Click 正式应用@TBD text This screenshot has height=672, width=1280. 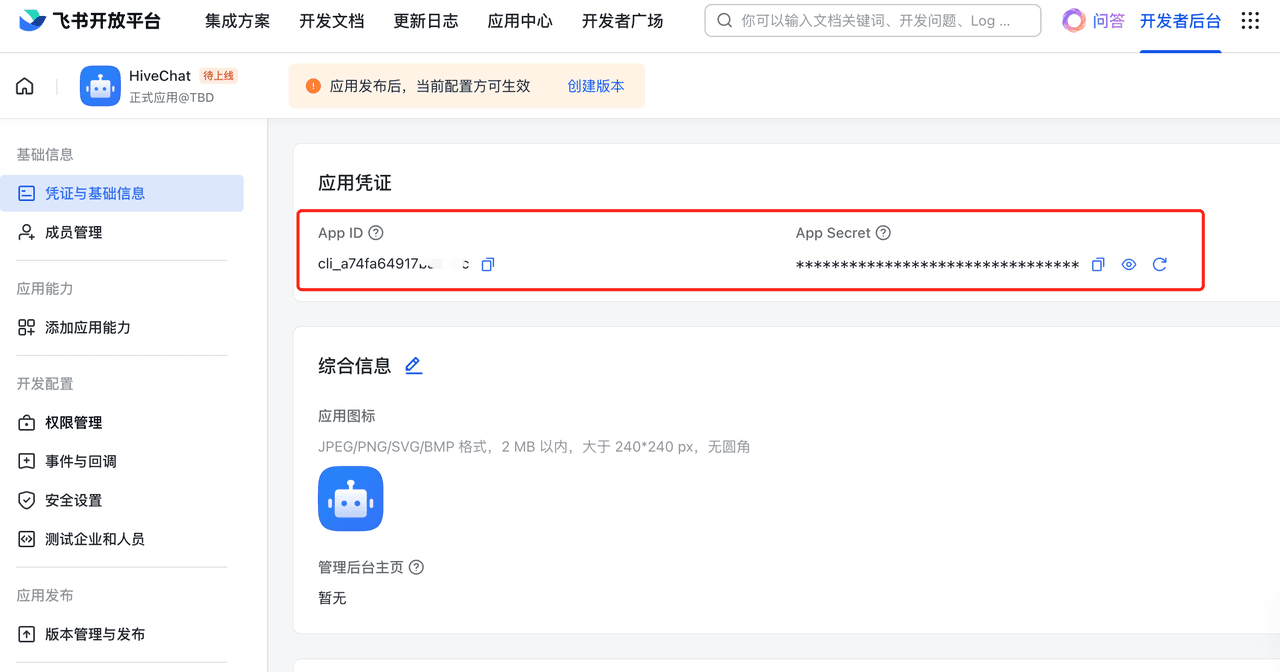(171, 98)
